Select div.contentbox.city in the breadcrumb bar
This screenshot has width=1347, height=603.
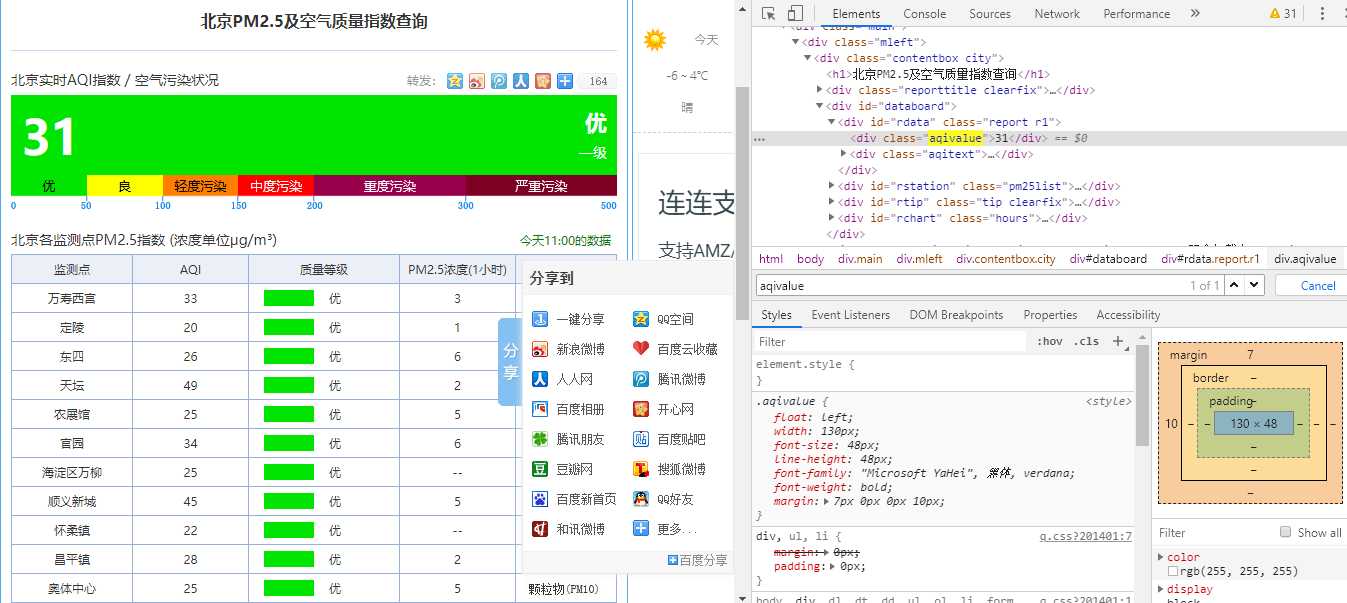(1006, 258)
